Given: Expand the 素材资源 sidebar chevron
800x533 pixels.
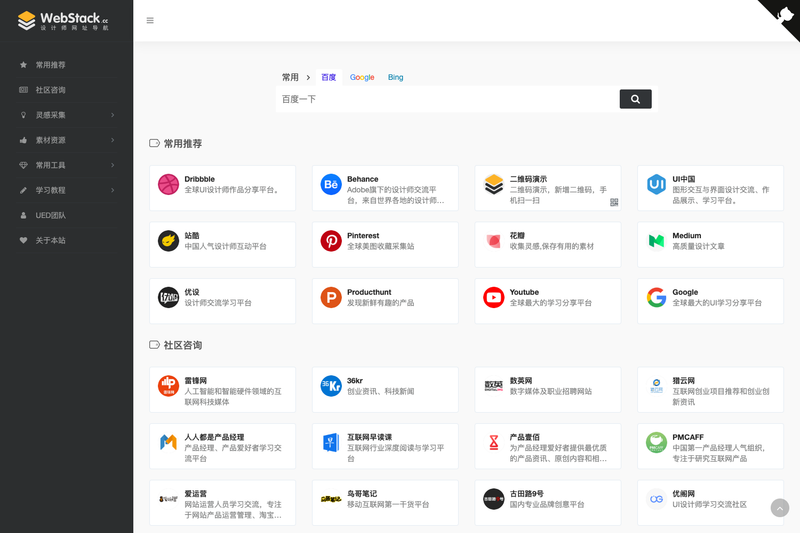Looking at the screenshot, I should point(113,140).
